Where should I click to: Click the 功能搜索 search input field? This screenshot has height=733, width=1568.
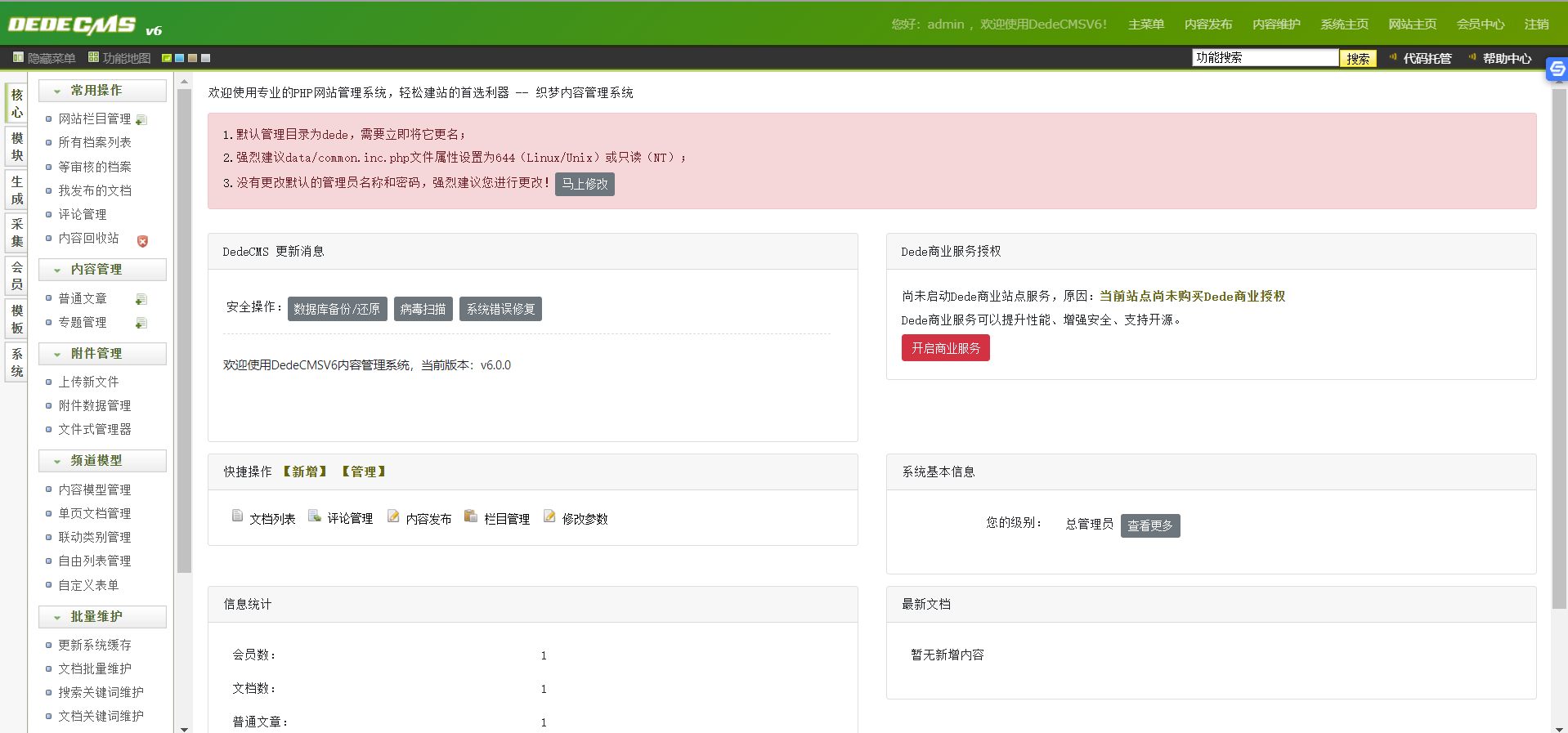point(1265,58)
